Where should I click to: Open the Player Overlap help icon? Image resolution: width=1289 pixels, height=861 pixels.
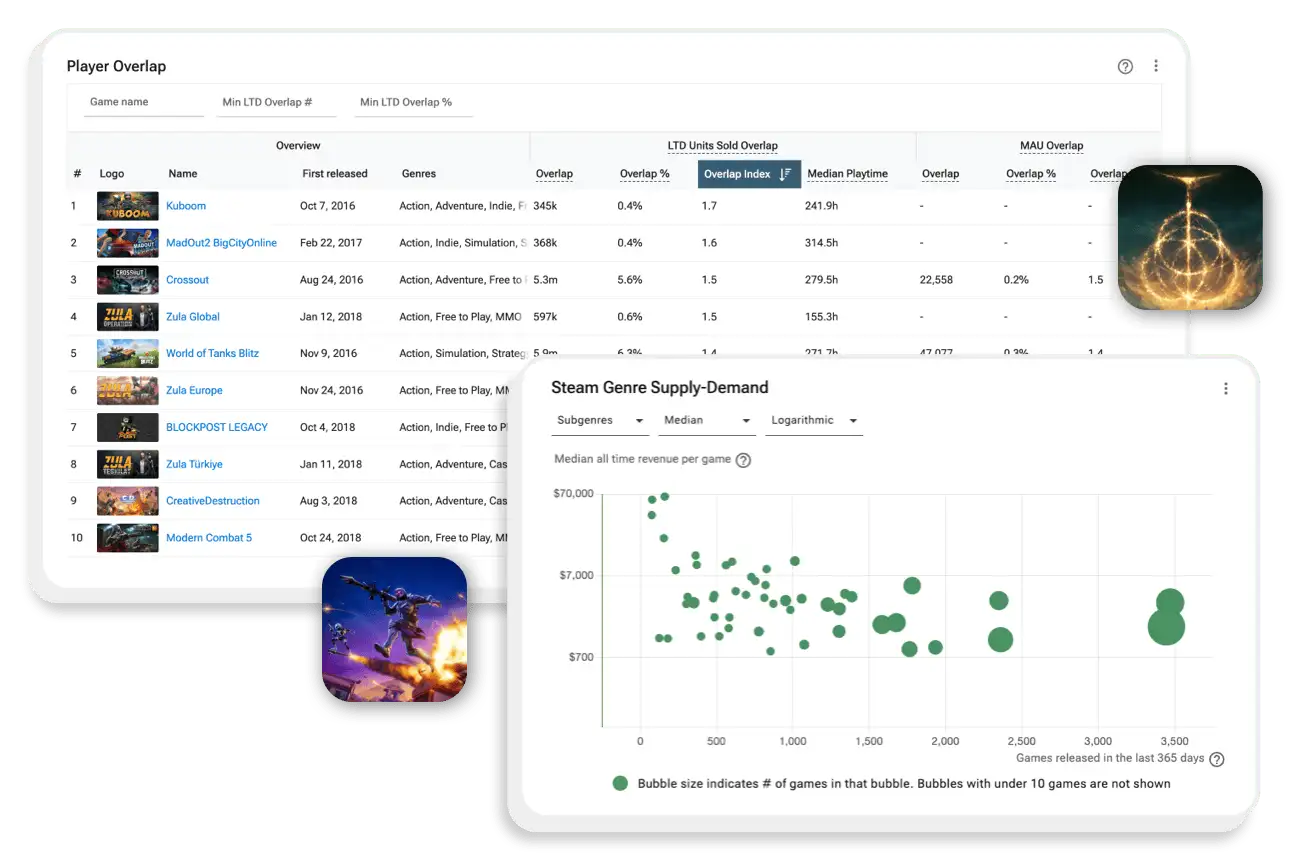[x=1125, y=66]
